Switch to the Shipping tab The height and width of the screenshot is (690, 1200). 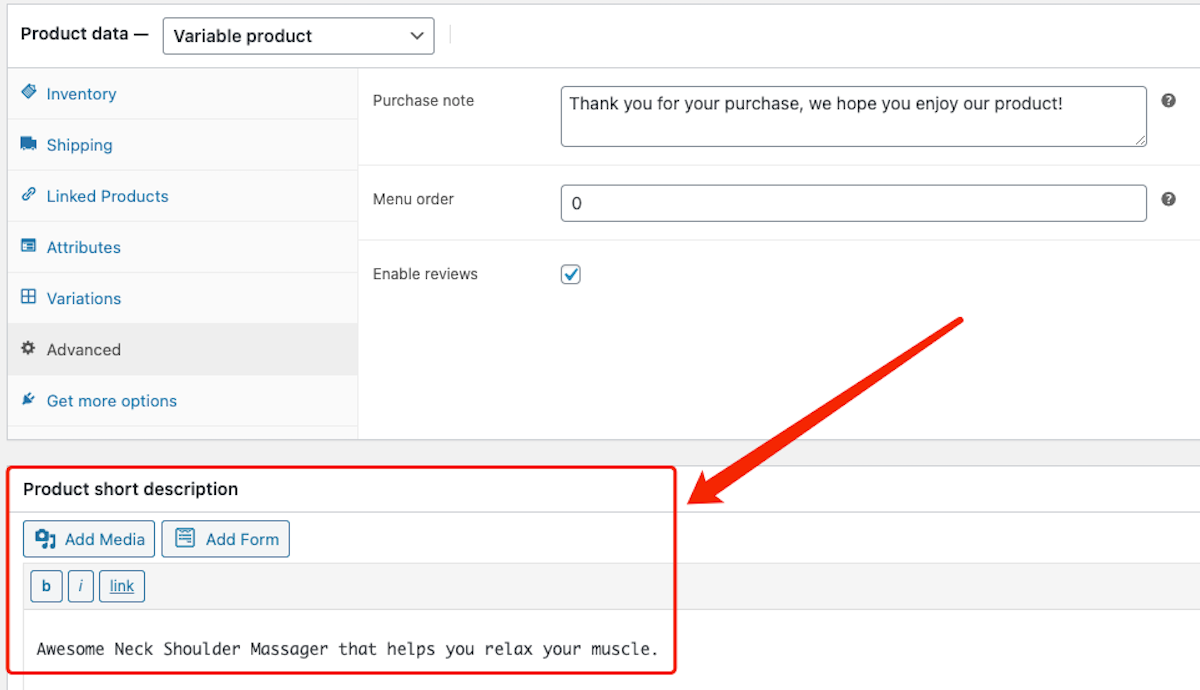(182, 145)
